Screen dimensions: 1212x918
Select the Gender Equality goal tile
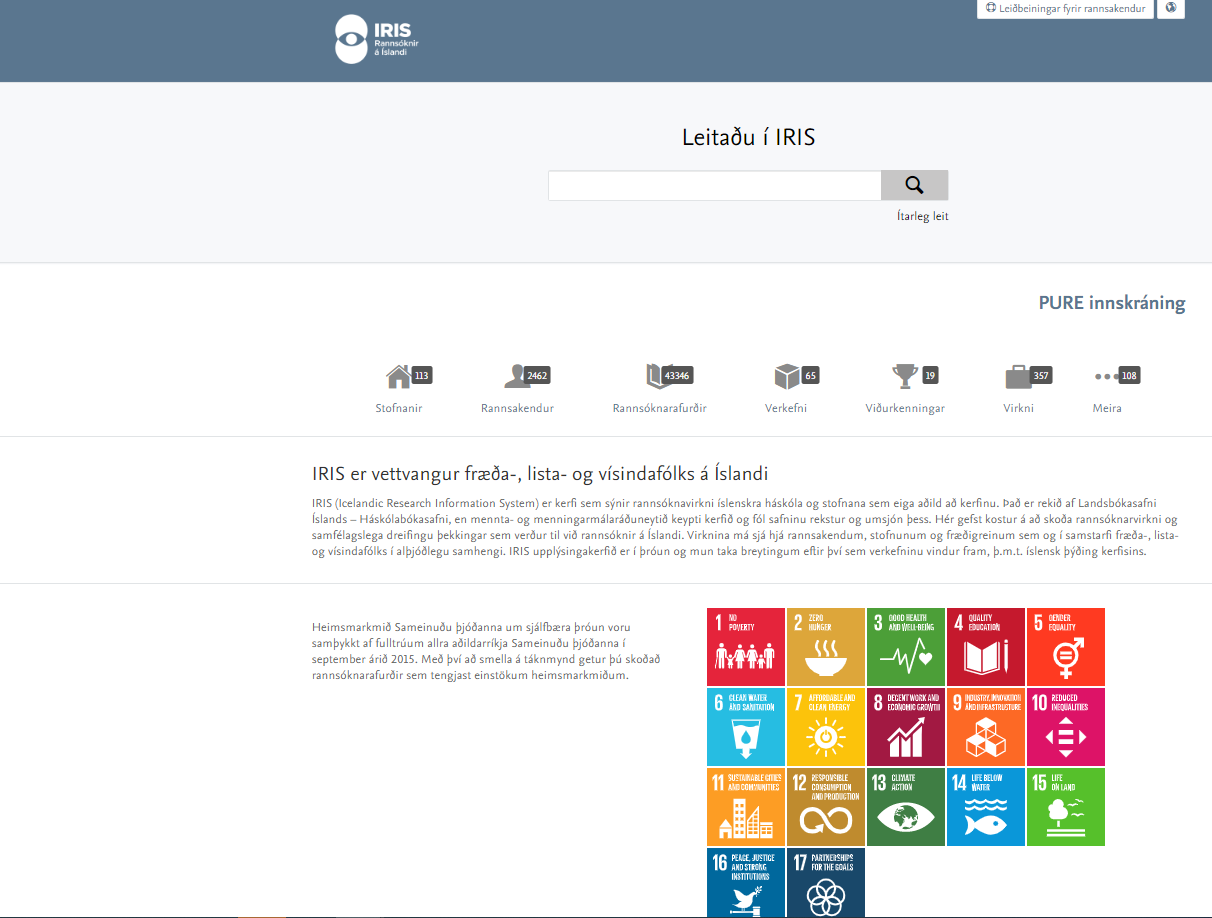coord(1066,647)
